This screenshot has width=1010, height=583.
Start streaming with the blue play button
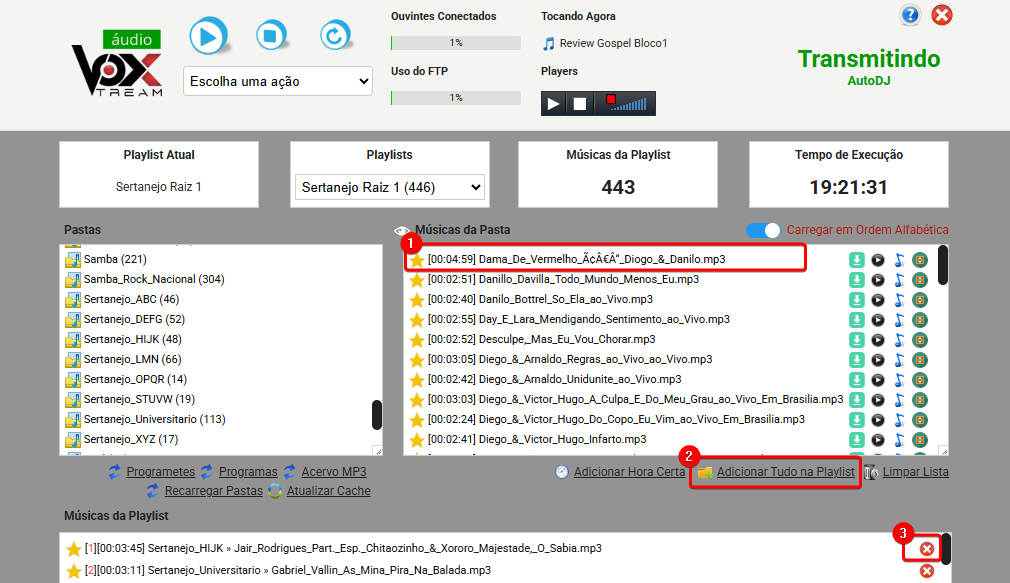[209, 37]
